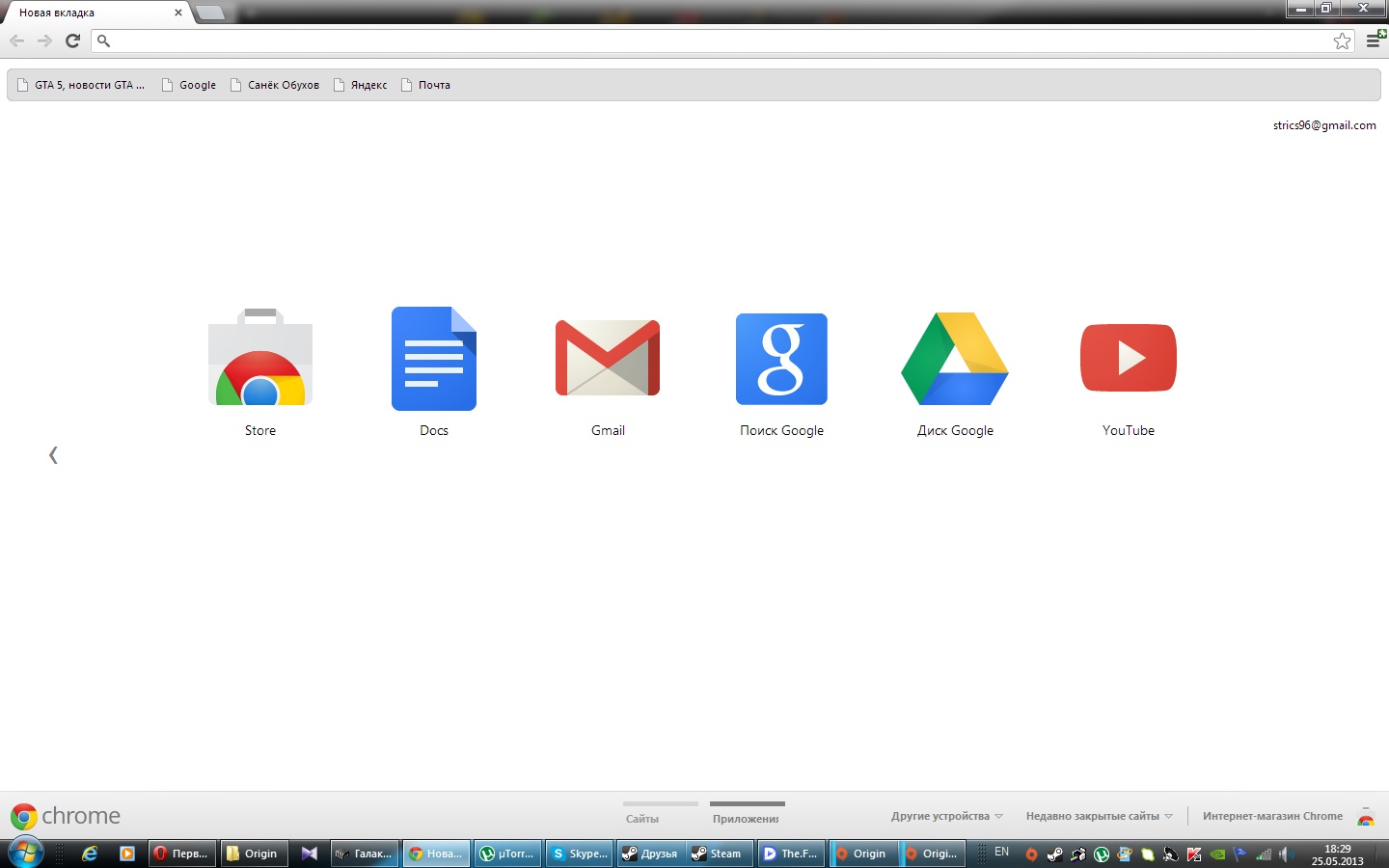The image size is (1389, 868).
Task: Switch to the µTorrent taskbar window
Action: pyautogui.click(x=508, y=854)
